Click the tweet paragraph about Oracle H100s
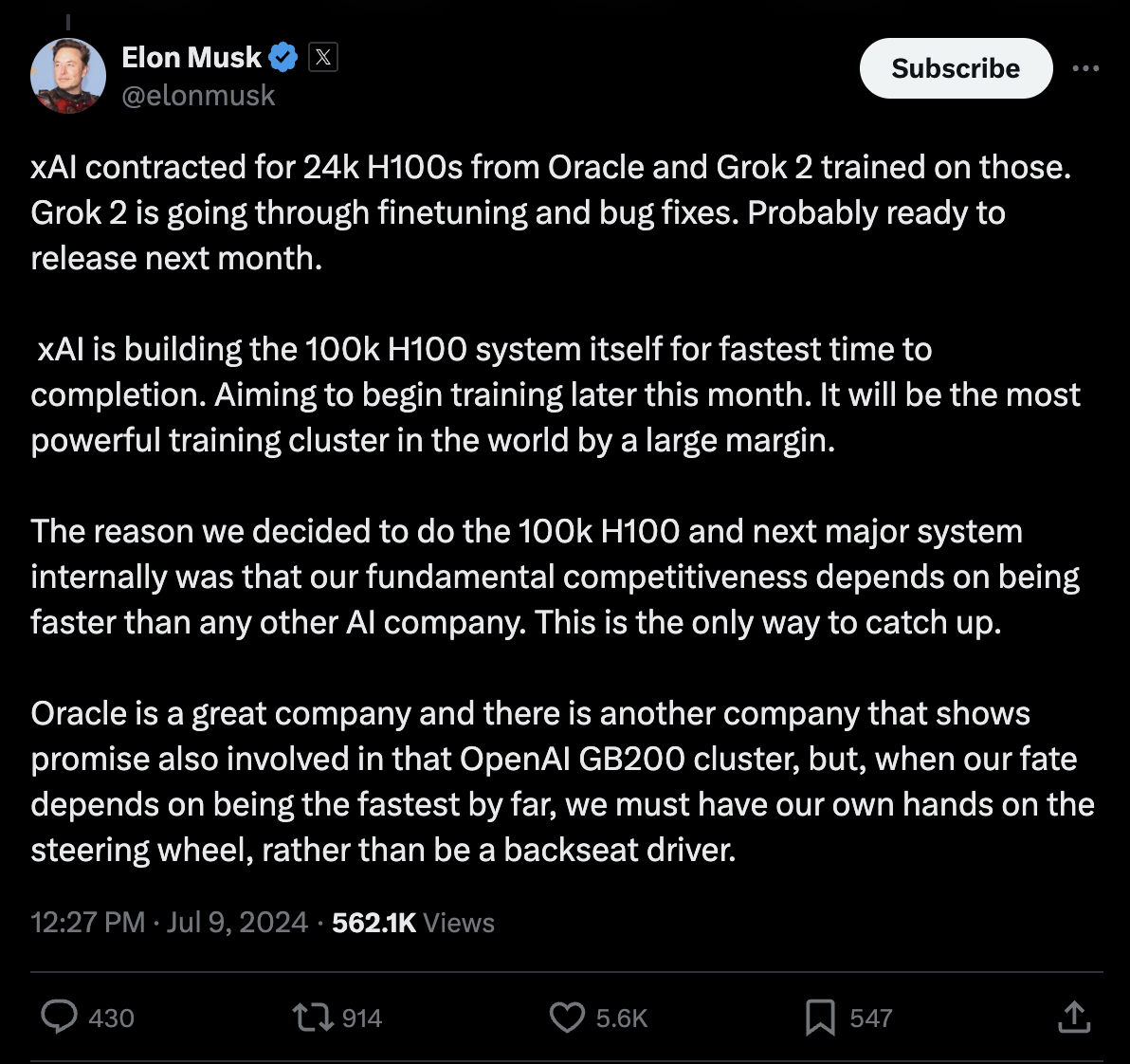The height and width of the screenshot is (1064, 1130). (551, 212)
